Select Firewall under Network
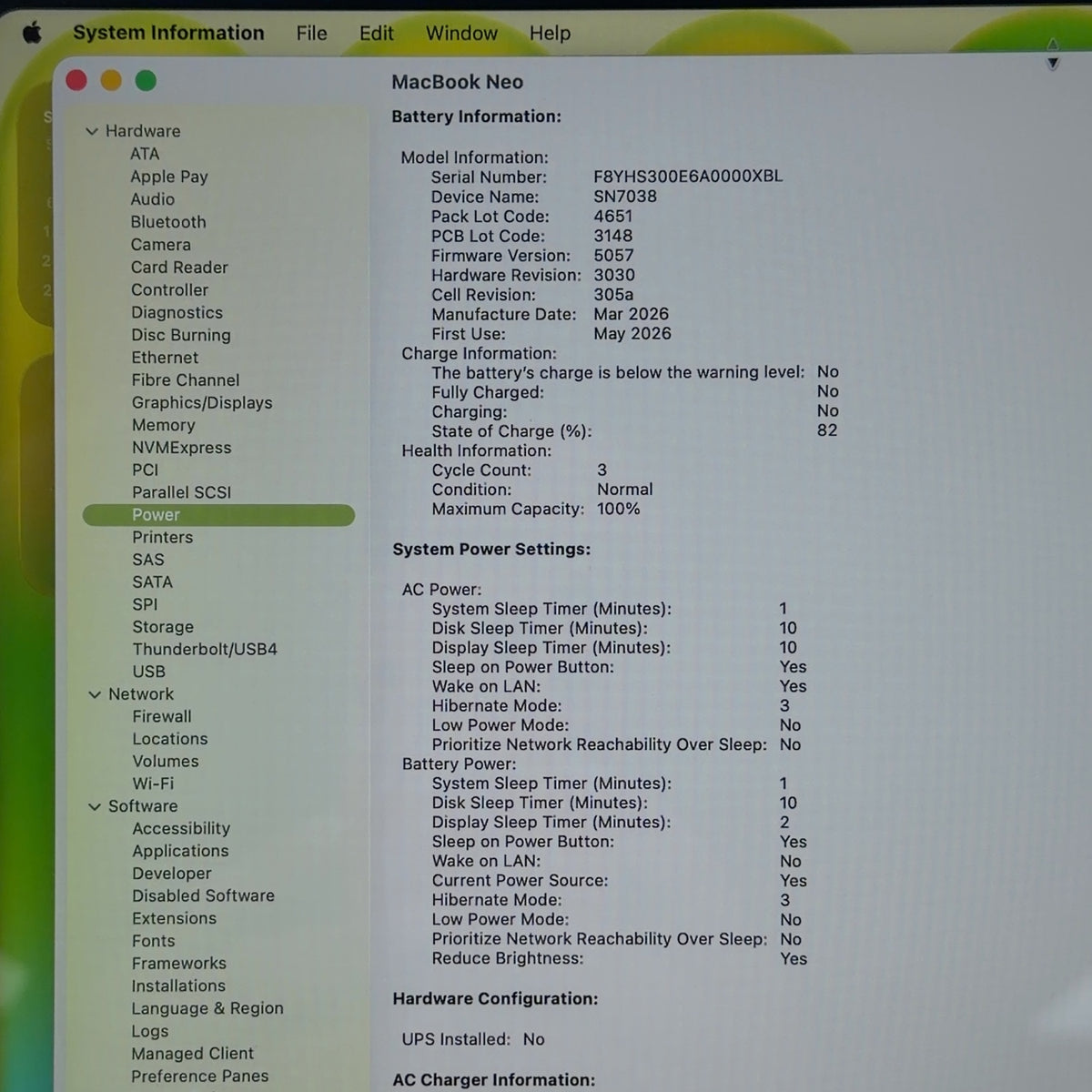The height and width of the screenshot is (1092, 1092). click(162, 716)
